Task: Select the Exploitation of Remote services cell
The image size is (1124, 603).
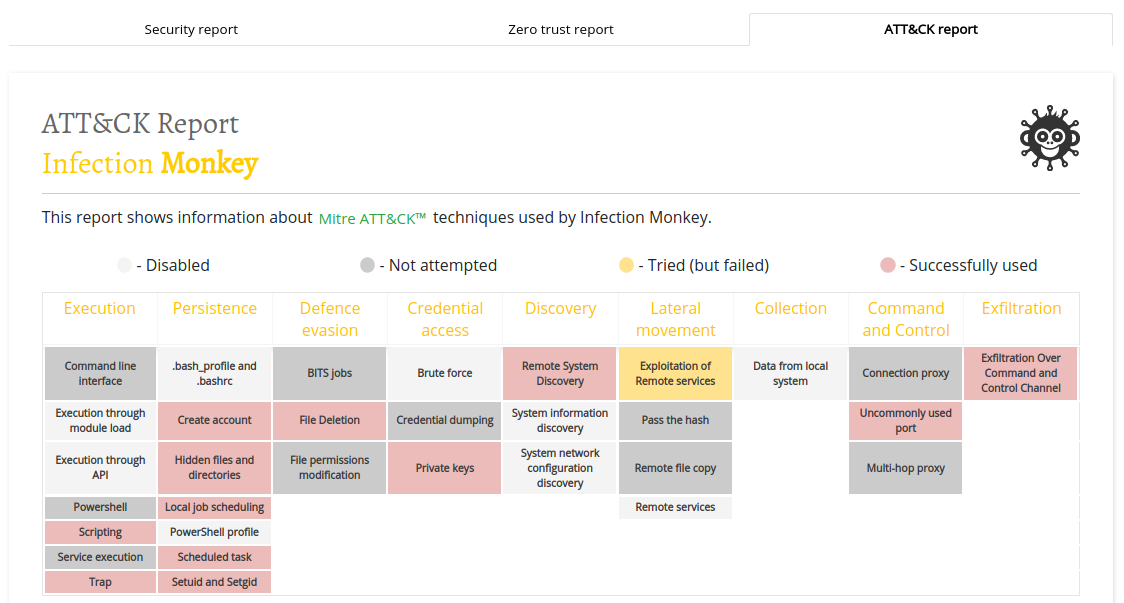Action: click(675, 374)
